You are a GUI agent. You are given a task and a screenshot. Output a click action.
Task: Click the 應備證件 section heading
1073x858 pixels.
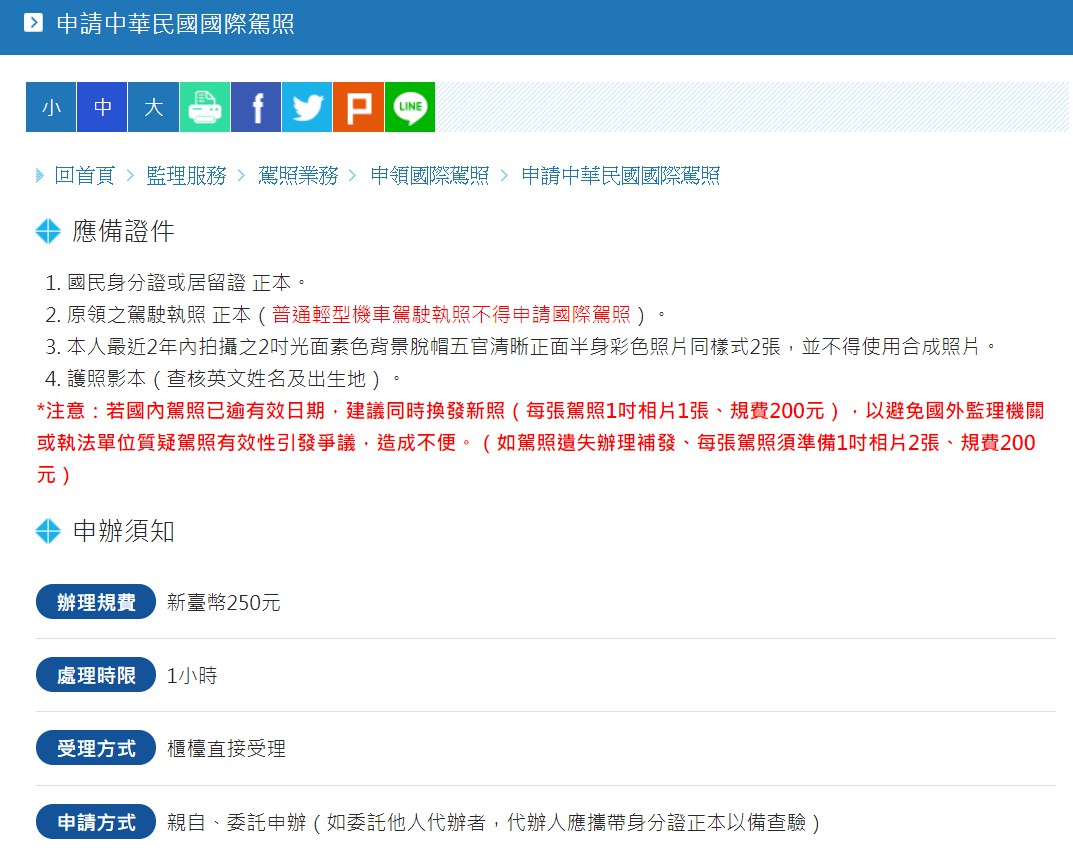(x=123, y=232)
